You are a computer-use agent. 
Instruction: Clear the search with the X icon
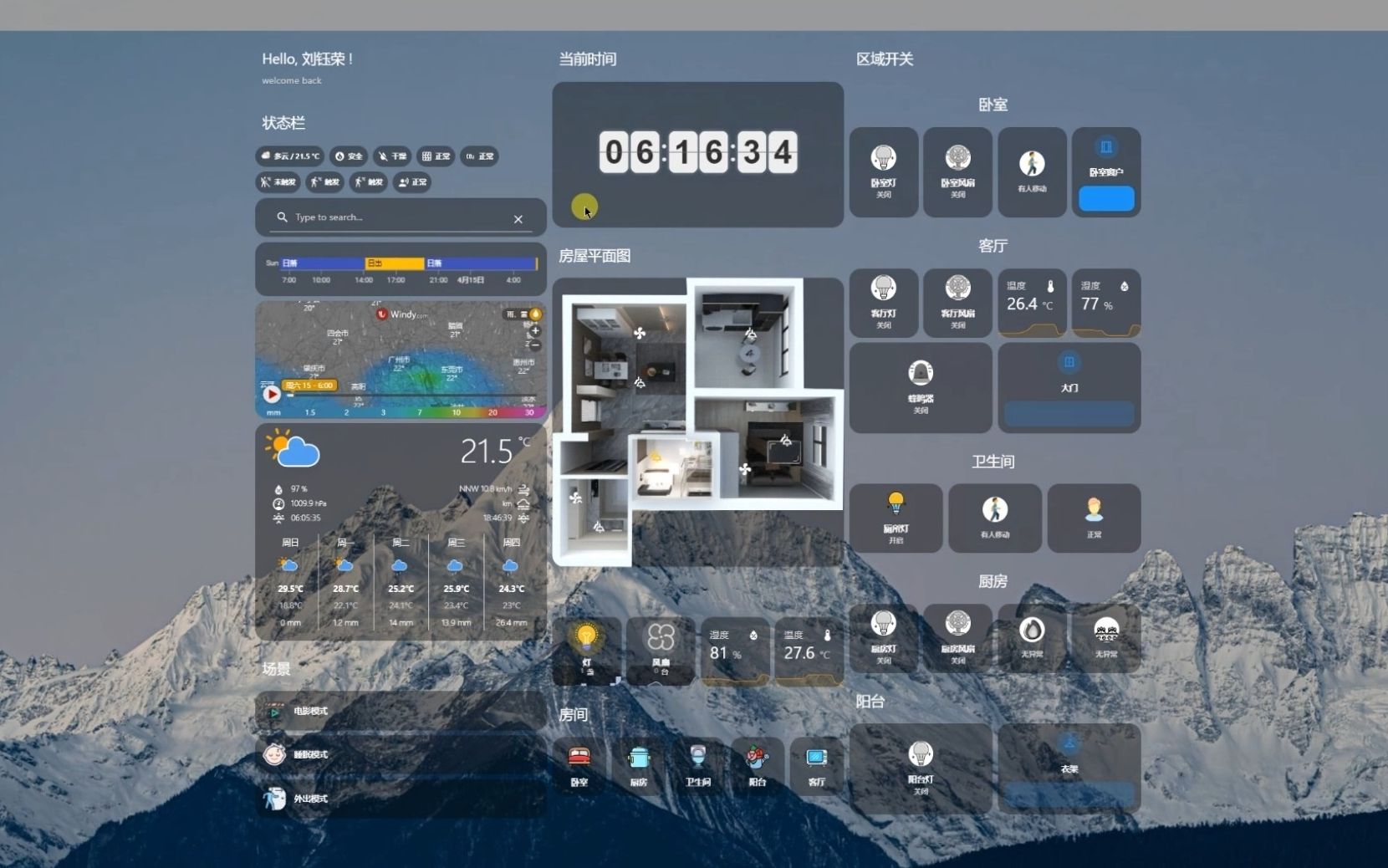tap(518, 219)
